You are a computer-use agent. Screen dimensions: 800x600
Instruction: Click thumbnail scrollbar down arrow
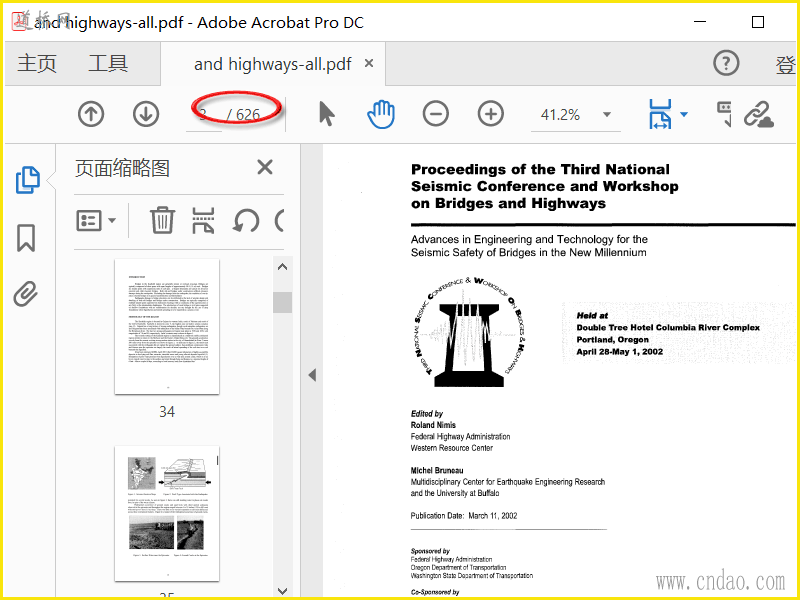coord(283,590)
